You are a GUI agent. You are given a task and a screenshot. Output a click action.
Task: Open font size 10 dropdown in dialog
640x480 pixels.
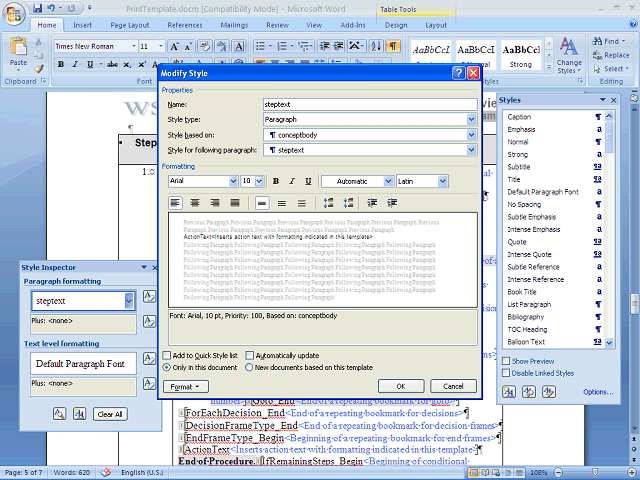click(x=259, y=181)
